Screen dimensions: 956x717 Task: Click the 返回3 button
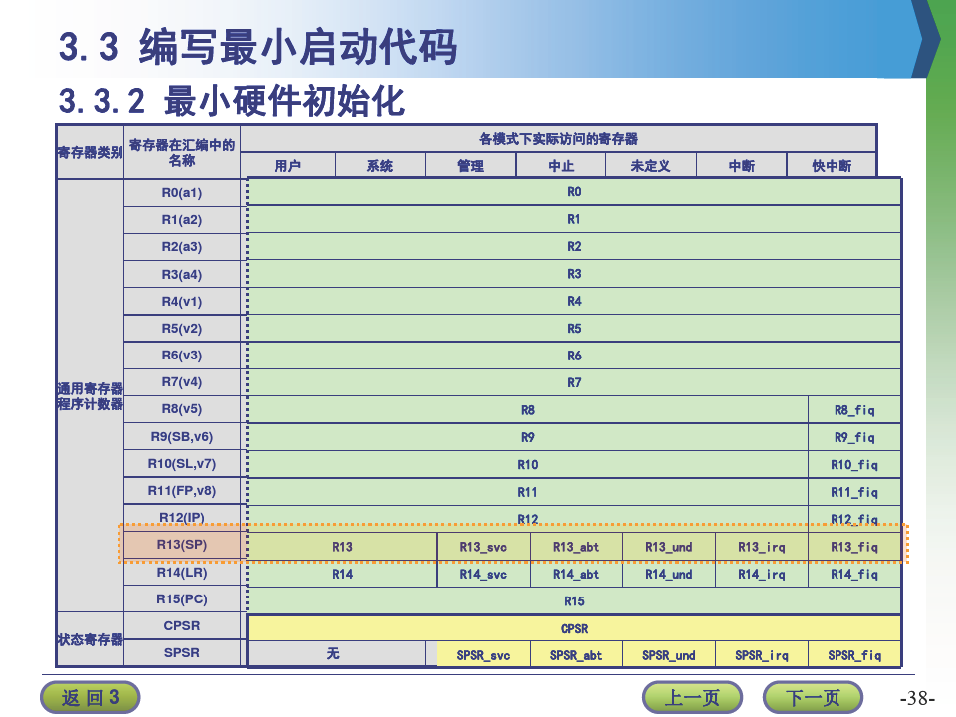pyautogui.click(x=90, y=697)
